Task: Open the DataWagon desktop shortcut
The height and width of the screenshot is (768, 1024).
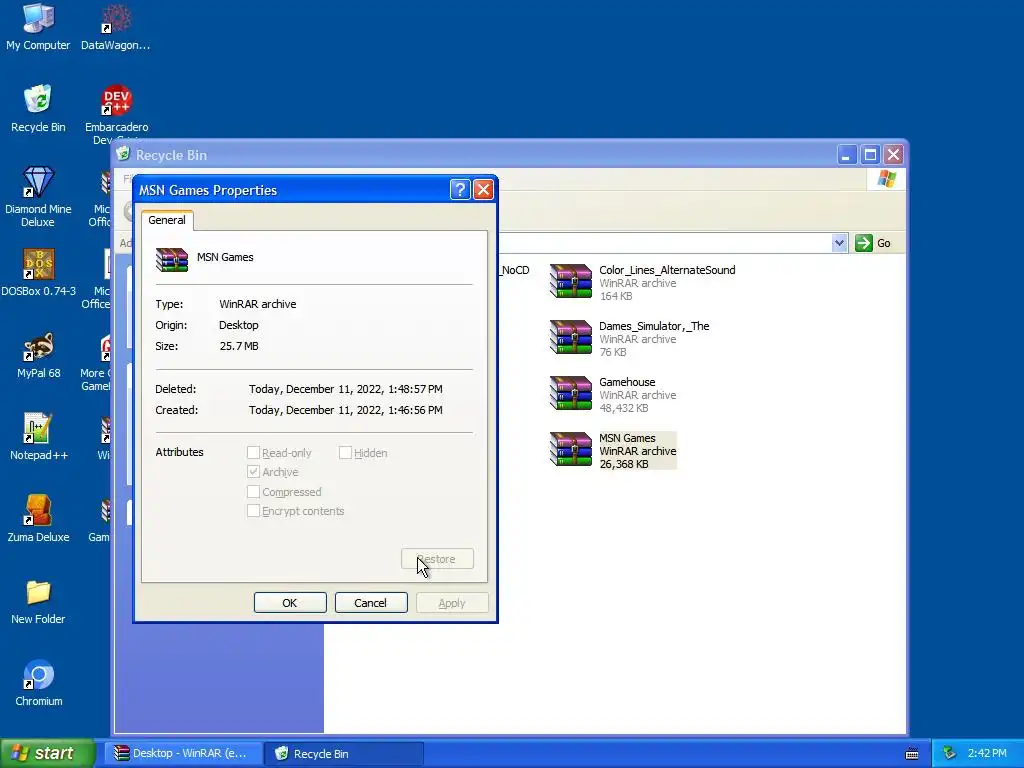Action: (x=116, y=27)
